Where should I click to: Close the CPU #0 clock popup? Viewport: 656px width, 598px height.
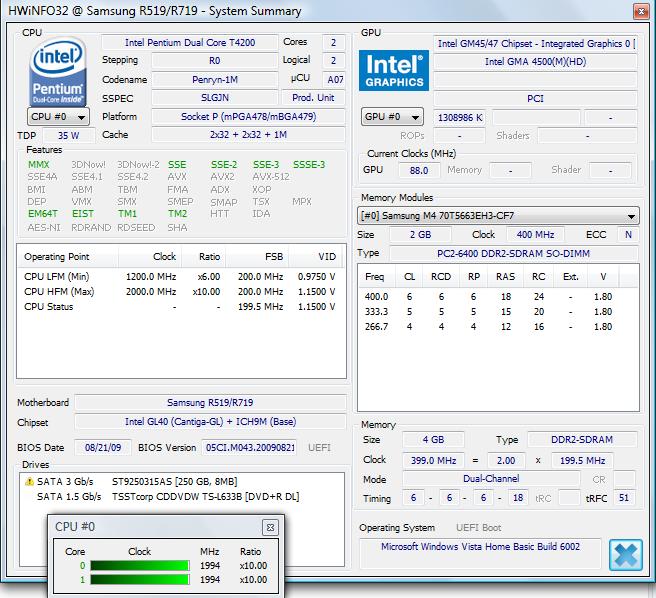pos(270,527)
